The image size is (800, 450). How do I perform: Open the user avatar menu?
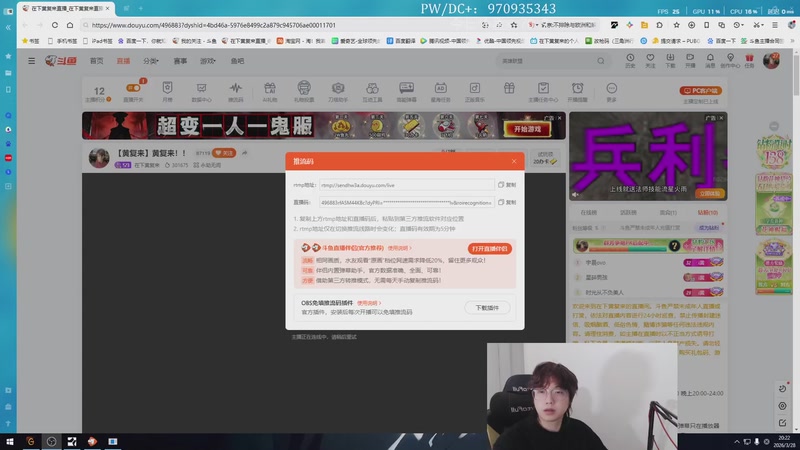tap(771, 61)
